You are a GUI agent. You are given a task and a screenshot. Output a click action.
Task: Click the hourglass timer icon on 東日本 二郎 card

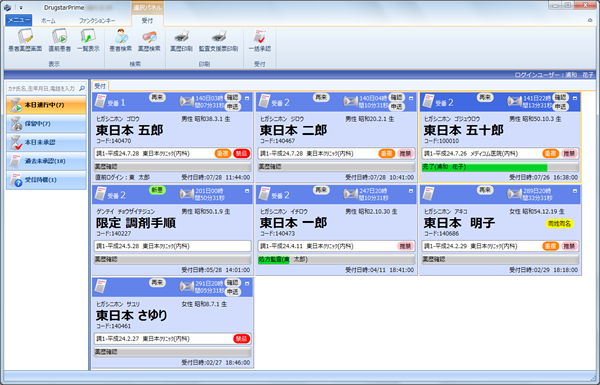coord(351,101)
